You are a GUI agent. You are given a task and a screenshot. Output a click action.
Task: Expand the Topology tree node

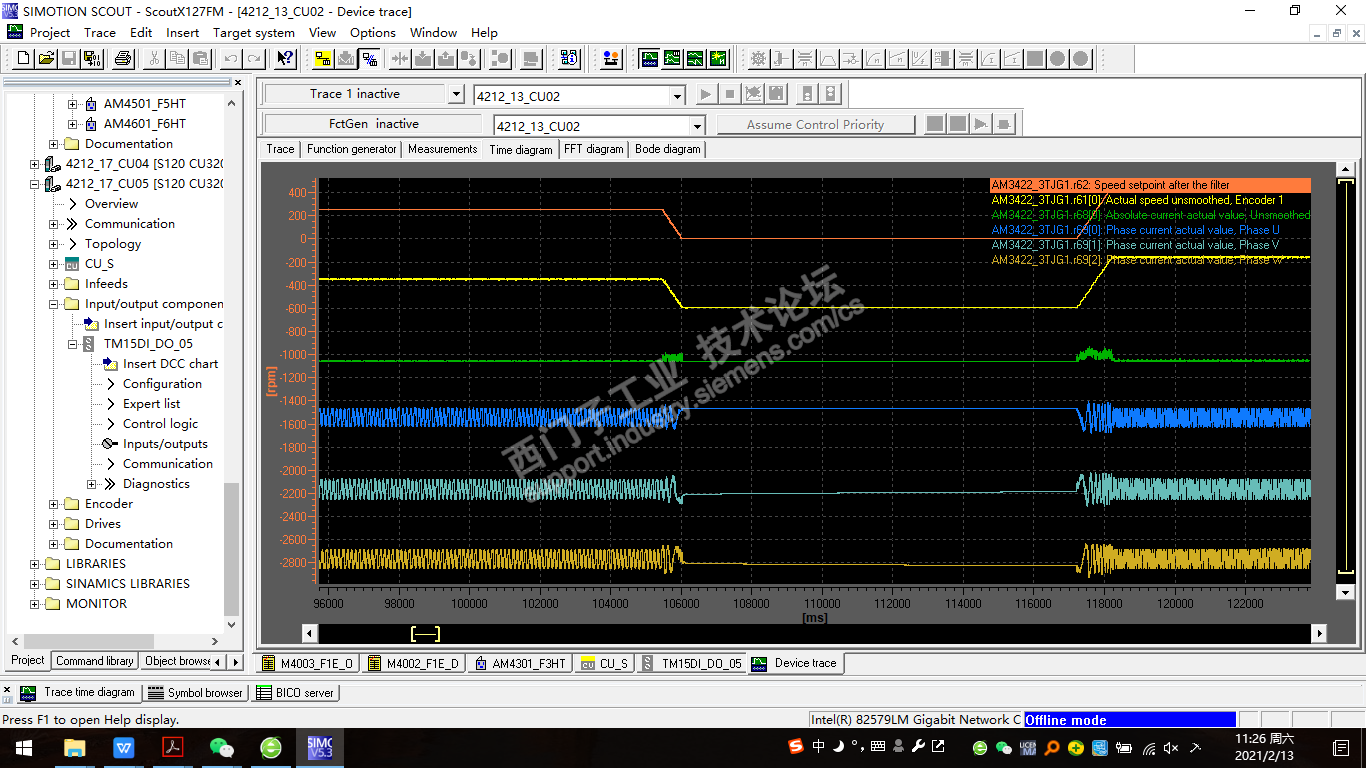[54, 244]
